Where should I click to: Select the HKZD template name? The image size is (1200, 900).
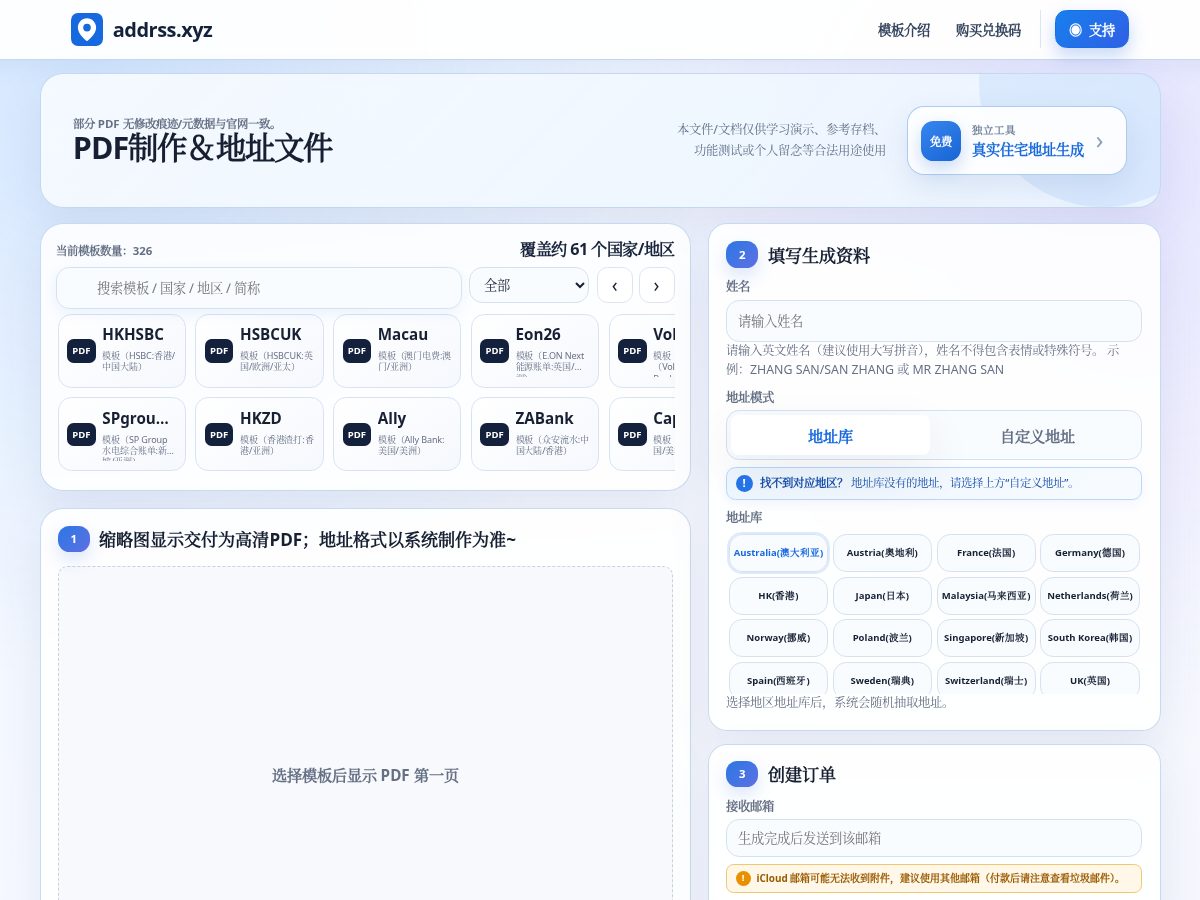coord(260,418)
